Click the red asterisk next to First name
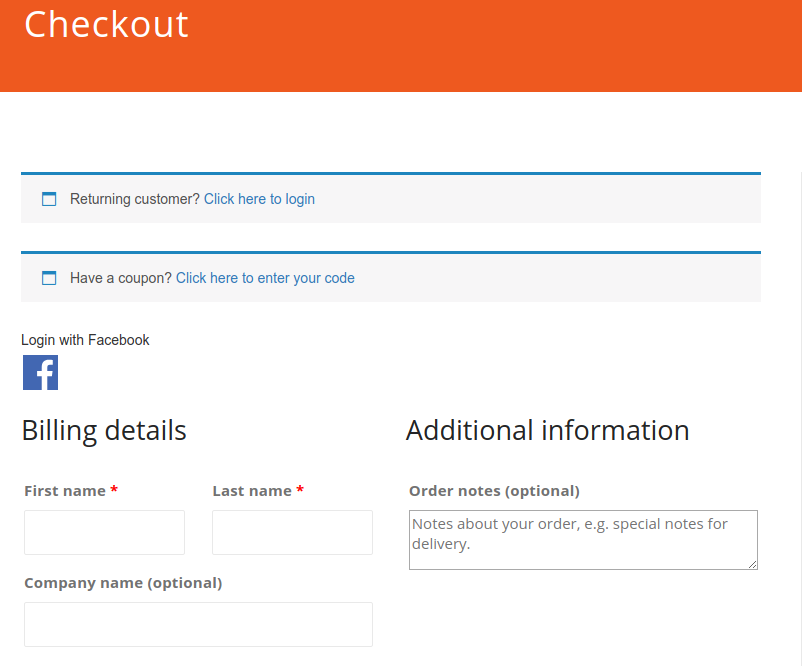The height and width of the screenshot is (666, 802). pyautogui.click(x=114, y=490)
